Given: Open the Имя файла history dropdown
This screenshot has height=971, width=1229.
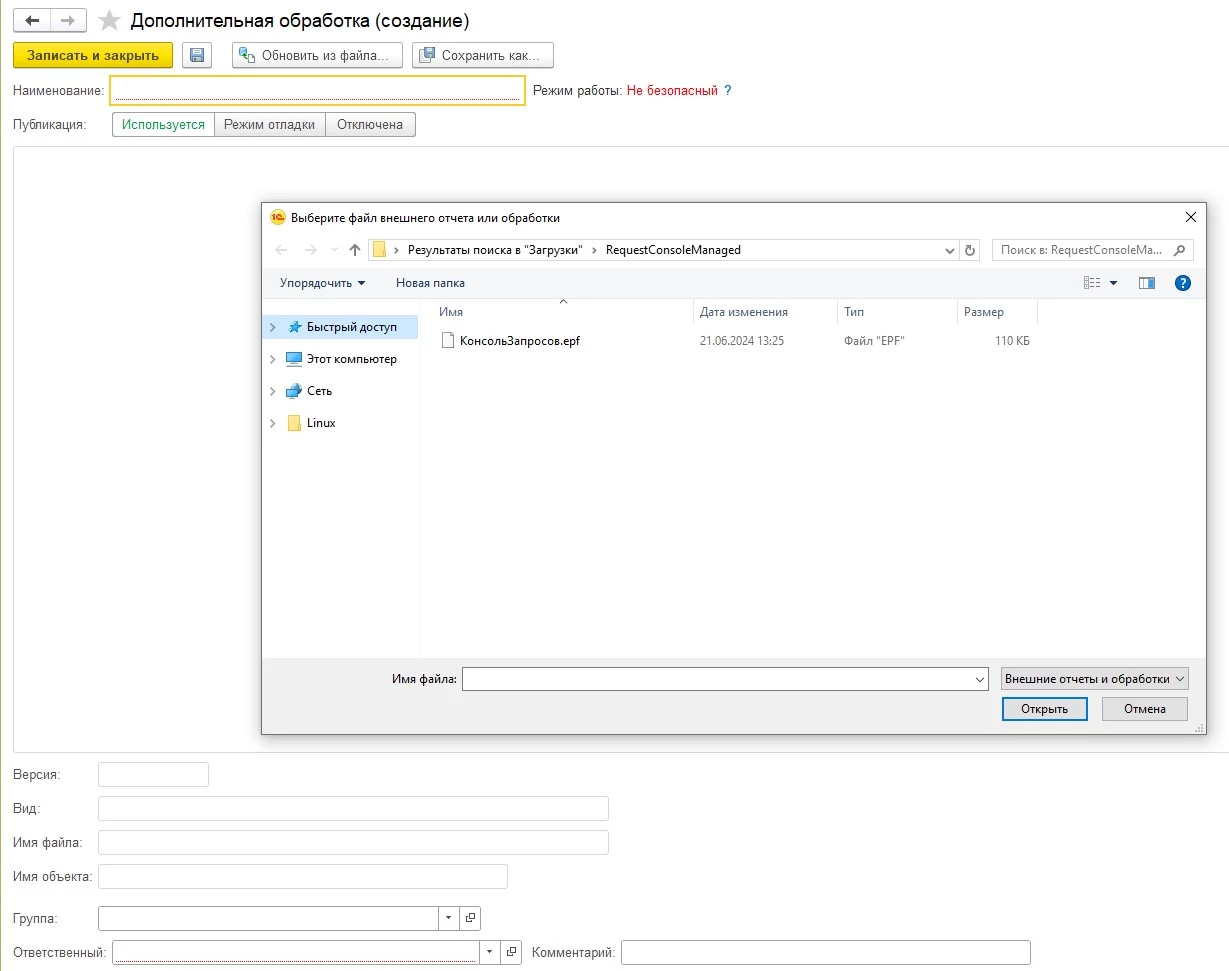Looking at the screenshot, I should 979,679.
